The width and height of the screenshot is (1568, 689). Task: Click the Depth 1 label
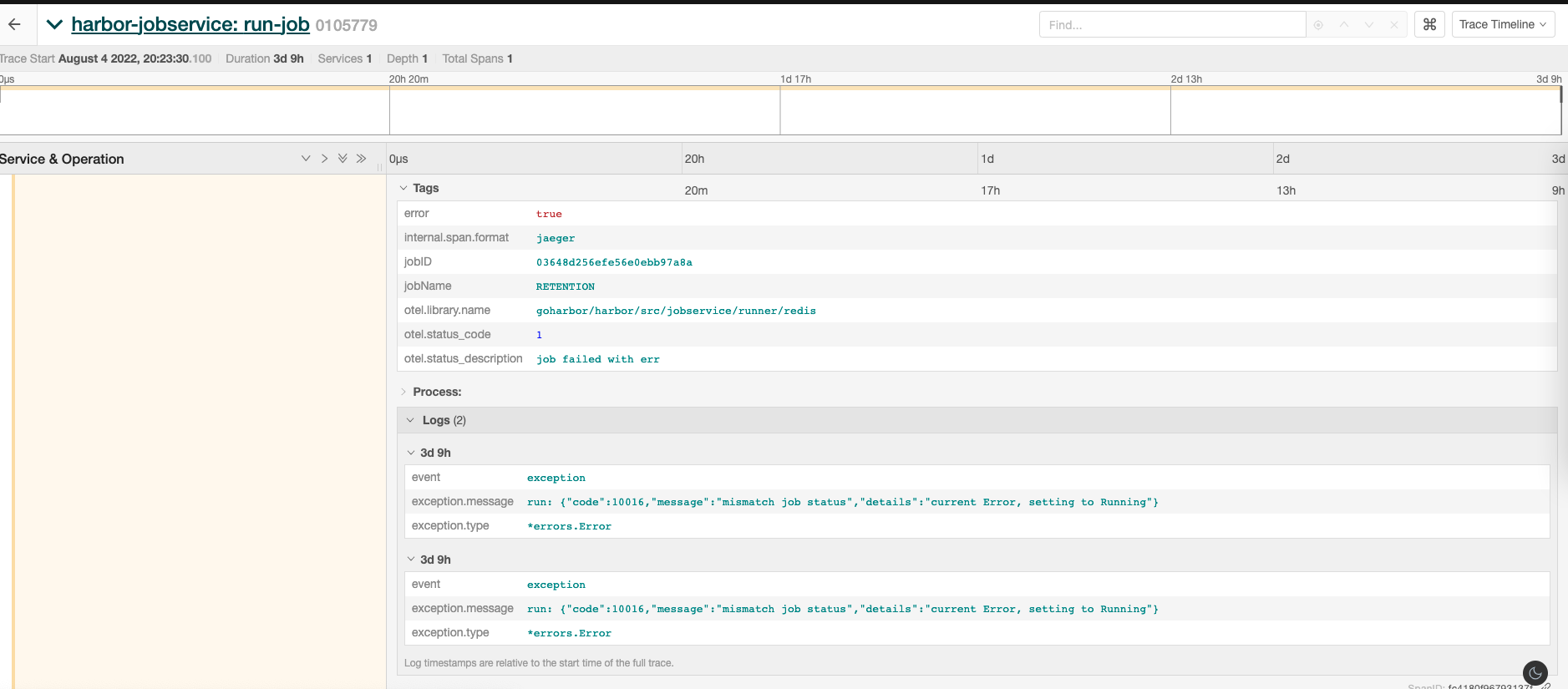pyautogui.click(x=408, y=58)
